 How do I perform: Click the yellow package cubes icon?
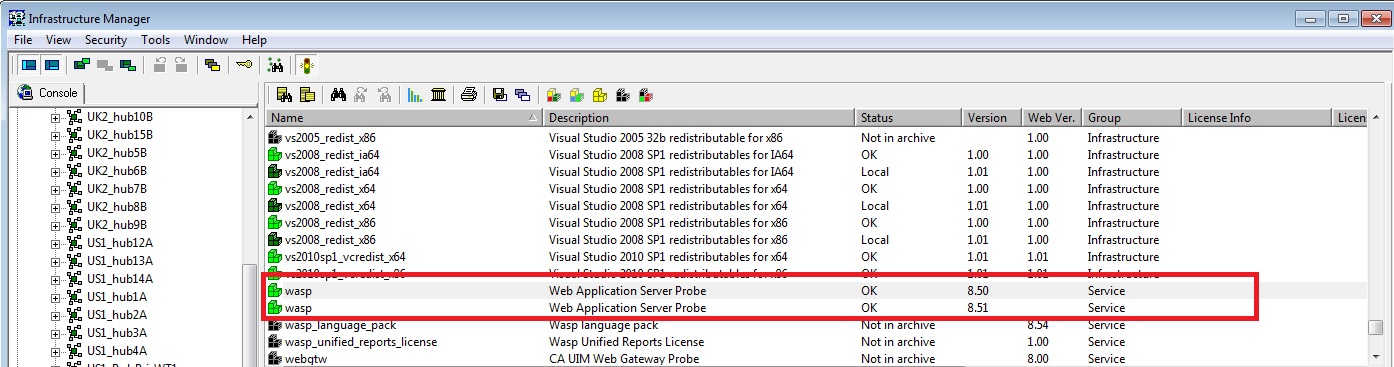point(599,95)
